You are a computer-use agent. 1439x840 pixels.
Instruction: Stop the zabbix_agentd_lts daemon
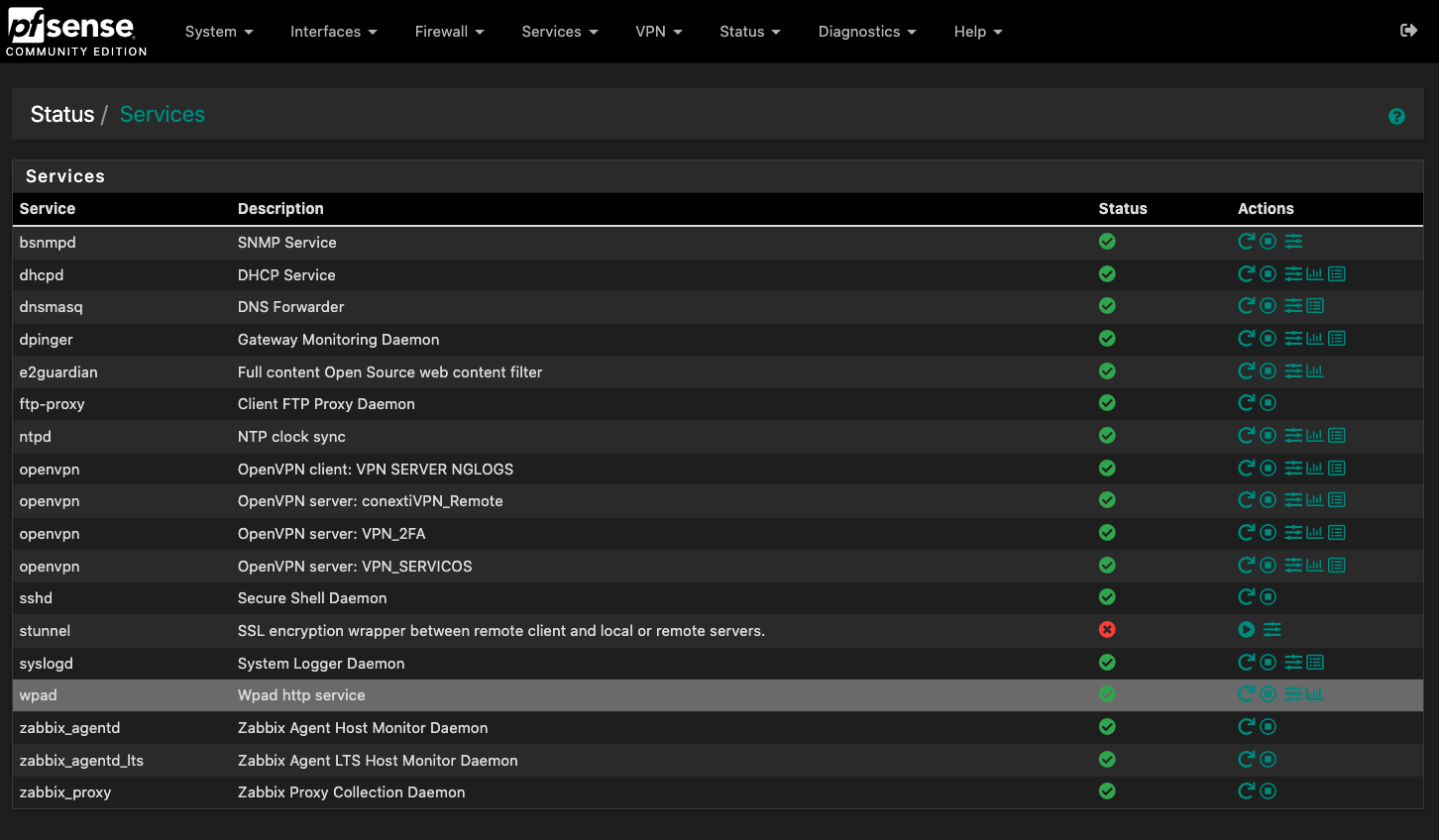[1268, 759]
